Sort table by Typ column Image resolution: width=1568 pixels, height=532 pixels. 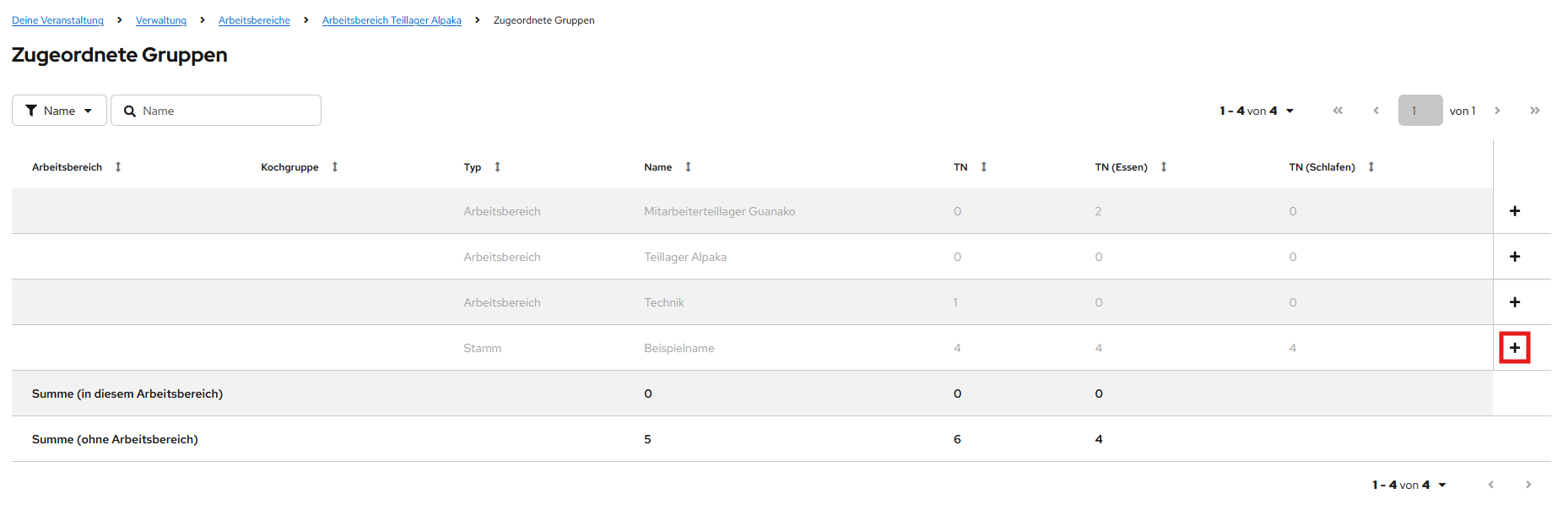(497, 167)
